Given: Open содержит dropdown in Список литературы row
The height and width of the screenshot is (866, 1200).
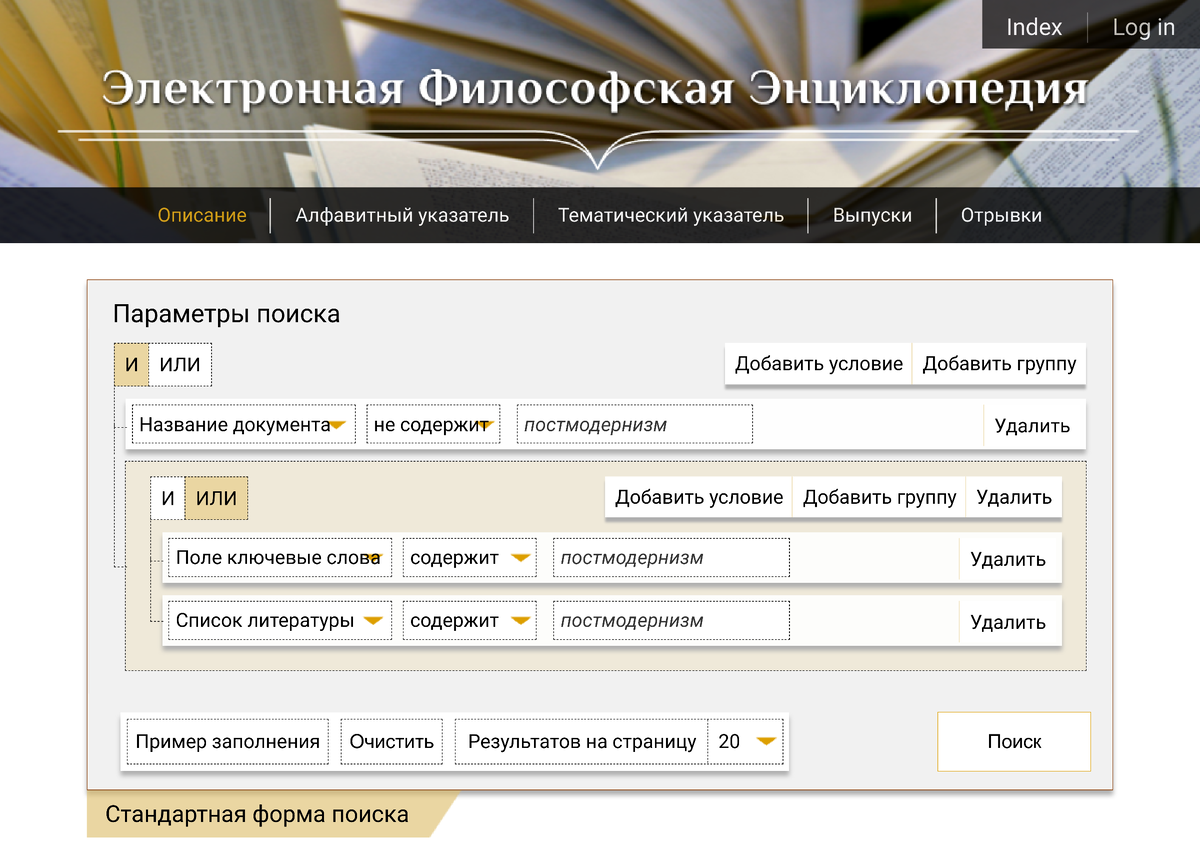Looking at the screenshot, I should tap(470, 620).
